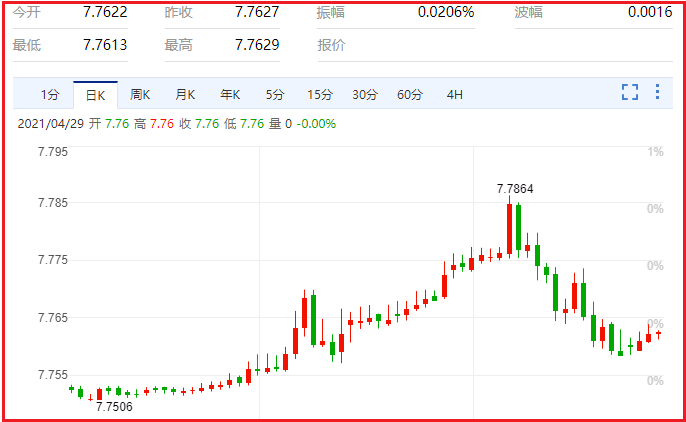686x422 pixels.
Task: Click the 7.755 axis label
Action: (x=52, y=375)
